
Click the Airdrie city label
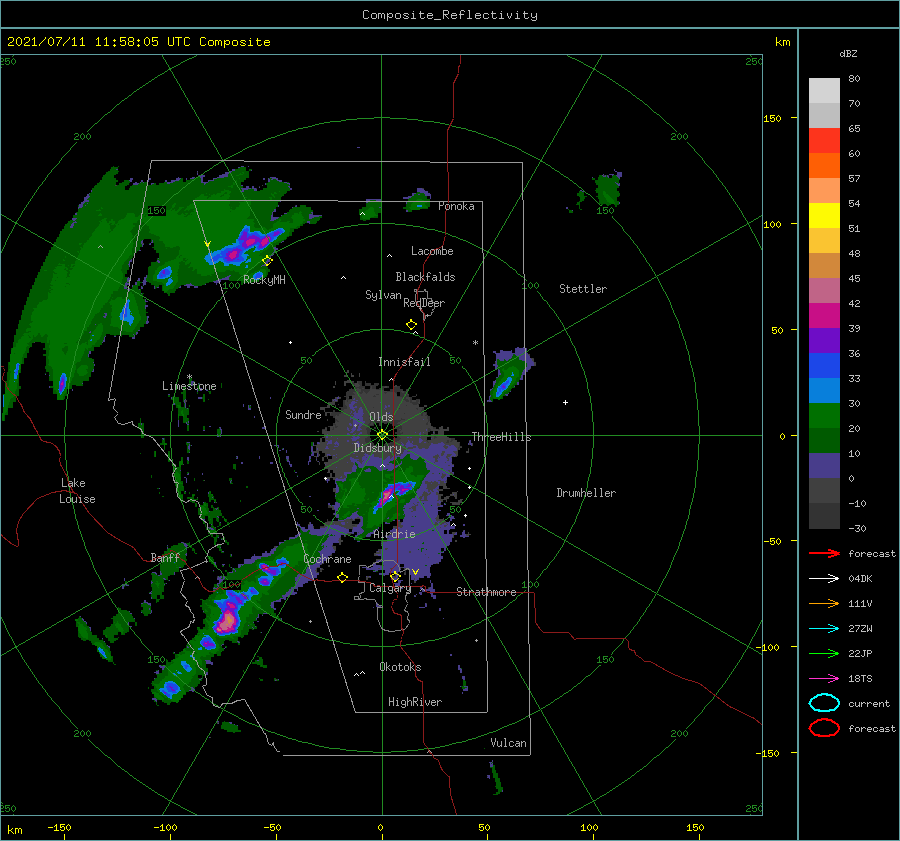tap(394, 534)
